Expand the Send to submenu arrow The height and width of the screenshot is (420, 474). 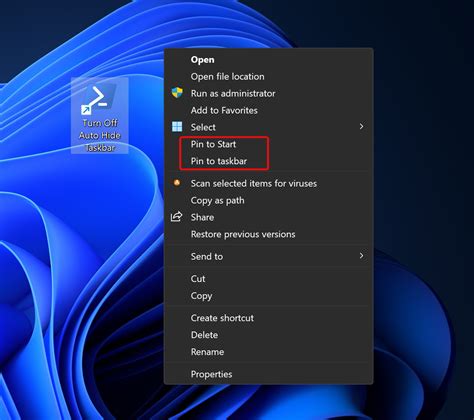[361, 256]
